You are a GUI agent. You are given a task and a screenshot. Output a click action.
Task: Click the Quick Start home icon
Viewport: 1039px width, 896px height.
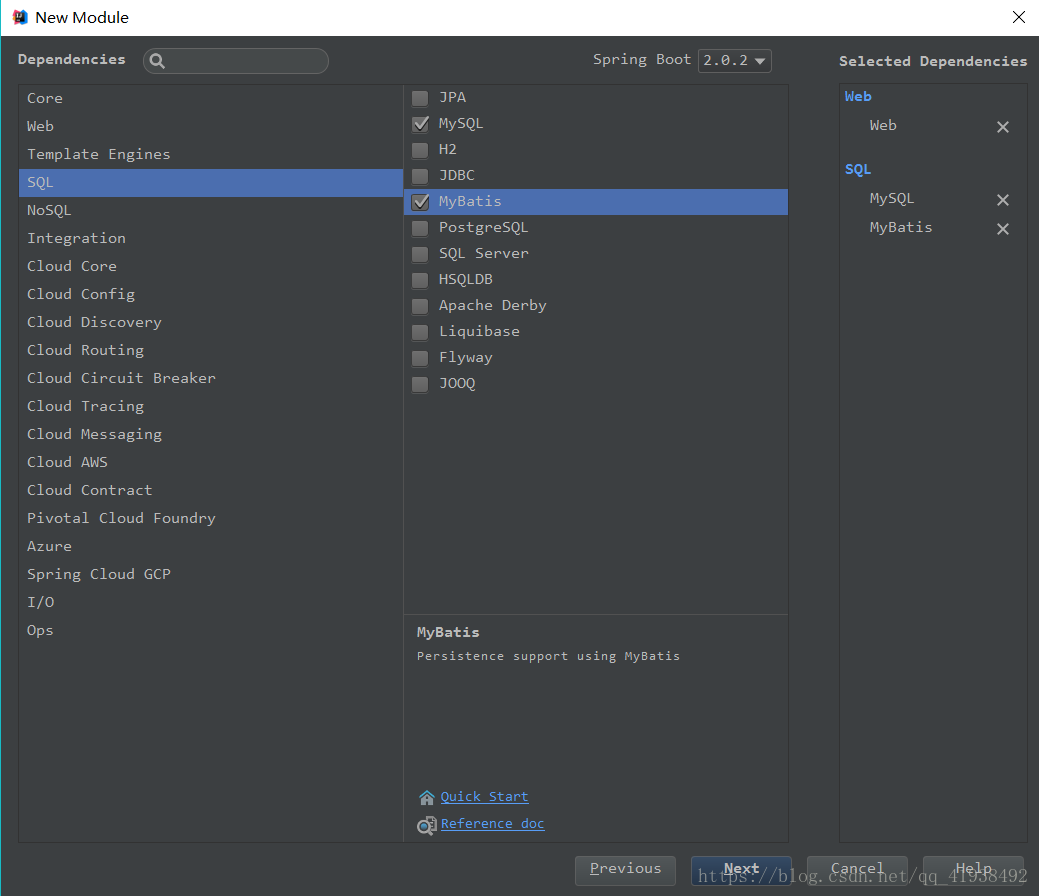[427, 797]
